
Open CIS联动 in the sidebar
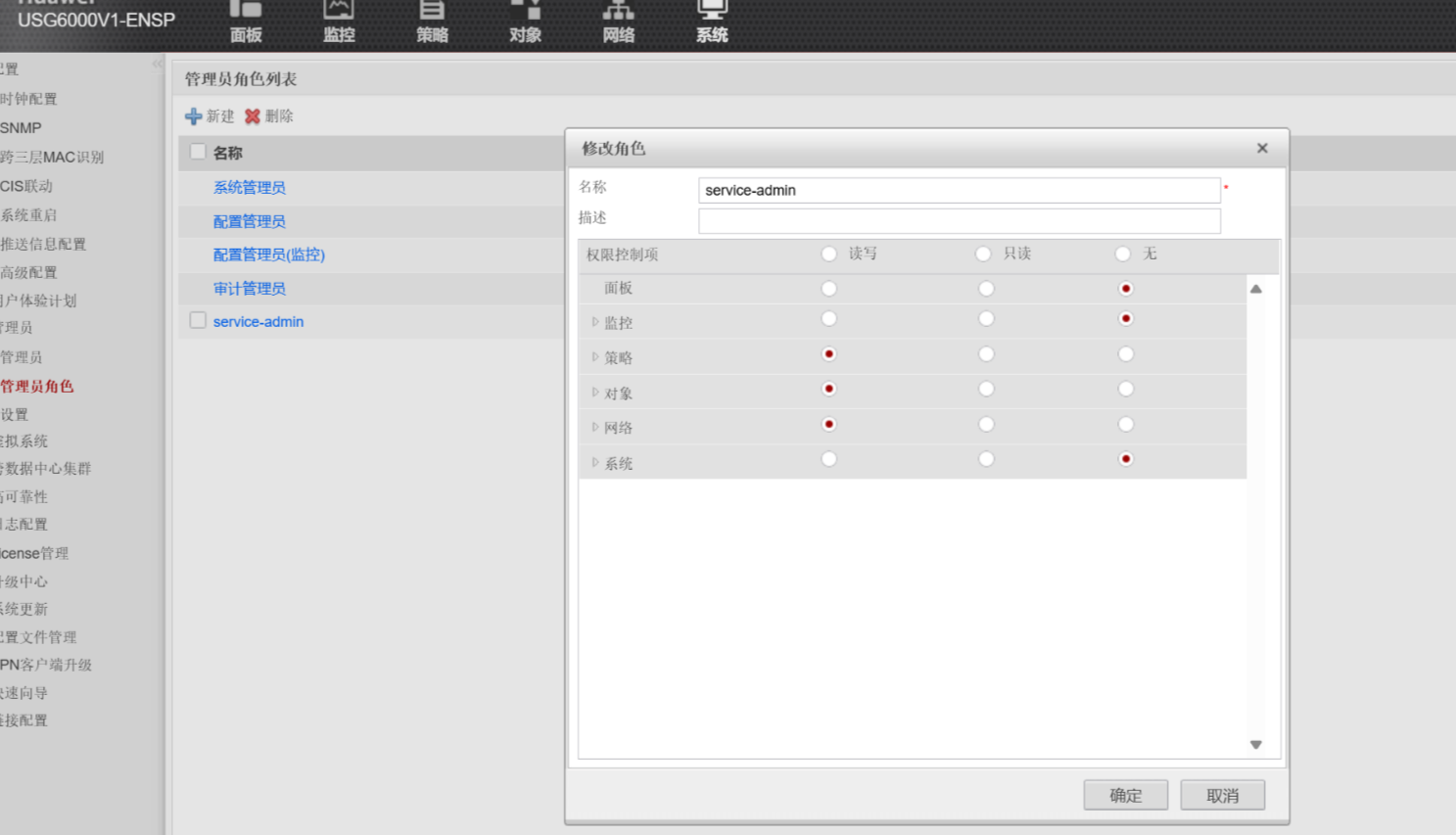tap(26, 186)
